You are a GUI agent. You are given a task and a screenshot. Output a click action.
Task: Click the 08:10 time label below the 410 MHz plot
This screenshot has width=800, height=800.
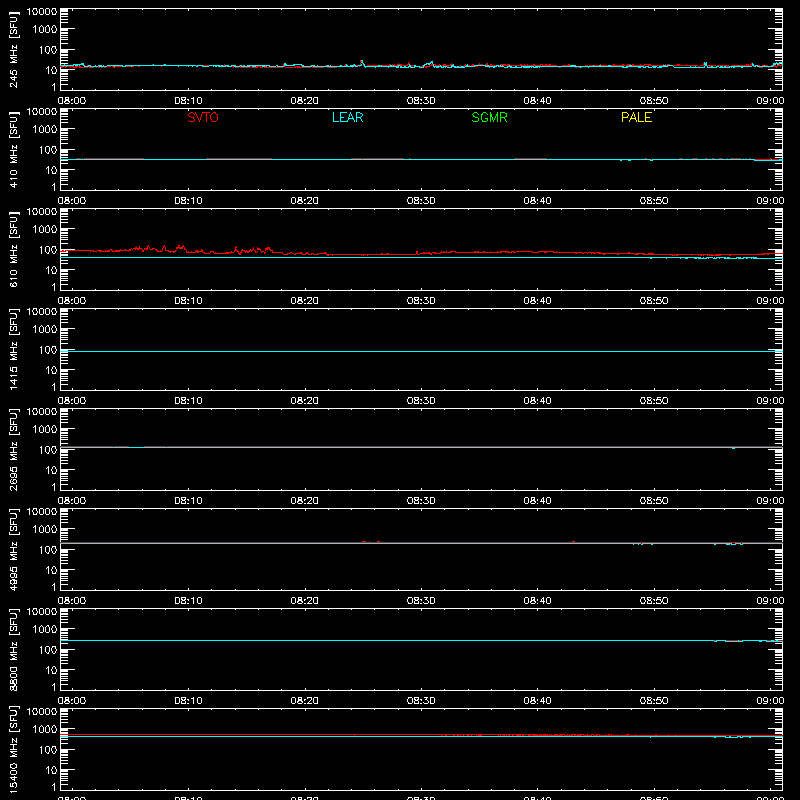188,201
